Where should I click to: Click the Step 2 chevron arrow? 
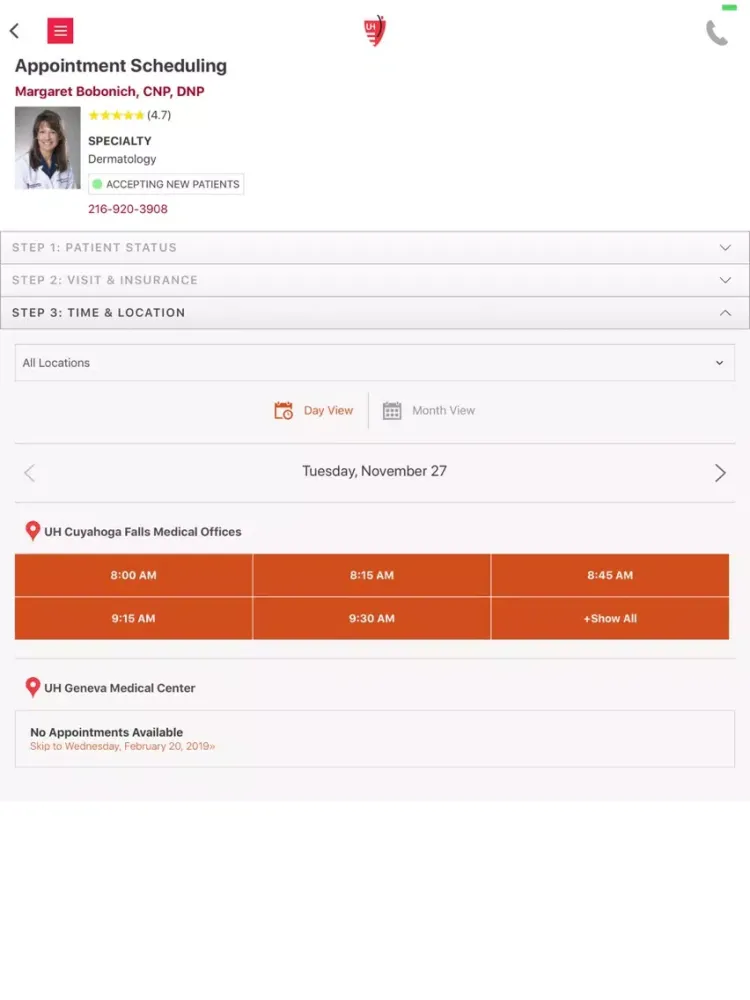pyautogui.click(x=725, y=280)
